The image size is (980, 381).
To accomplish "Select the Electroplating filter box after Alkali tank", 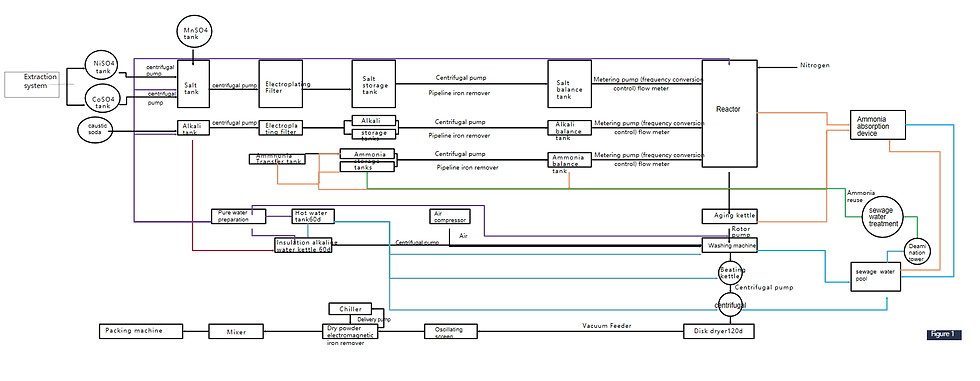I will [x=280, y=128].
